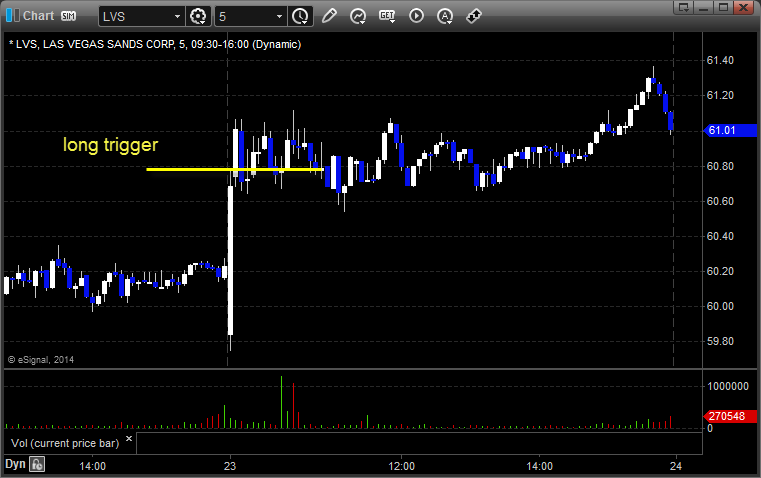Click the blue chart window link icon

coord(13,16)
